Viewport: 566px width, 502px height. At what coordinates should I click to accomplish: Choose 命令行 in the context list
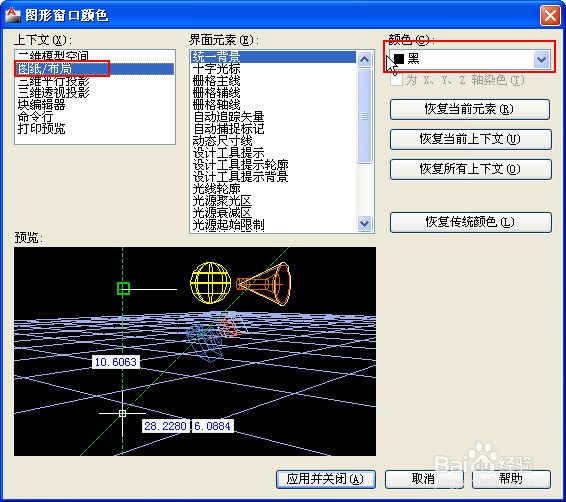click(x=95, y=117)
